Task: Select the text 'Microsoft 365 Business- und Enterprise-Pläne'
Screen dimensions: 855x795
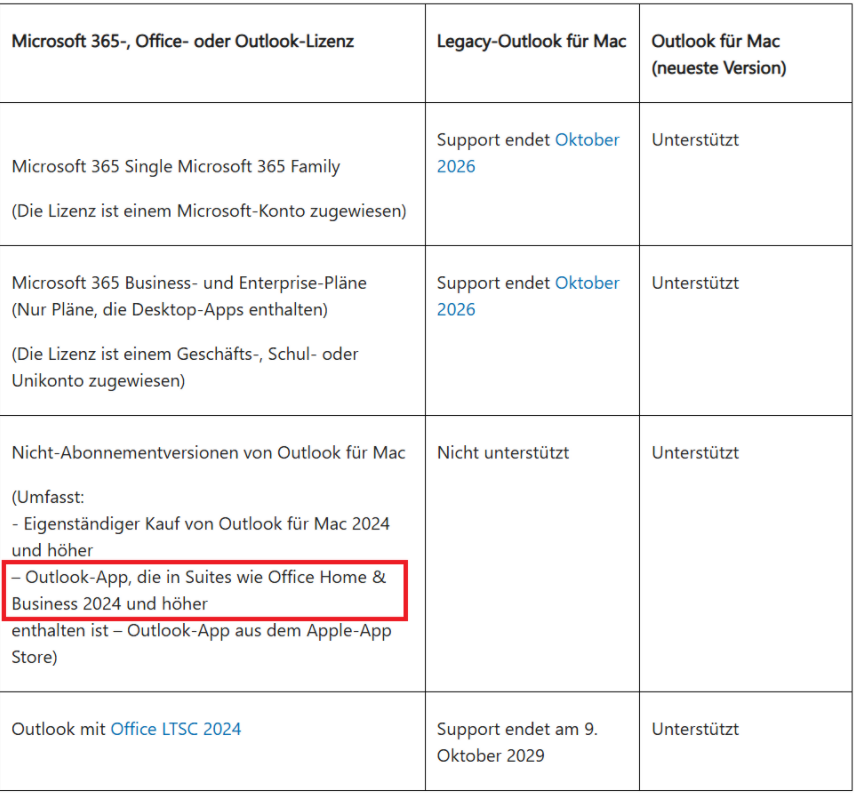Action: [189, 283]
